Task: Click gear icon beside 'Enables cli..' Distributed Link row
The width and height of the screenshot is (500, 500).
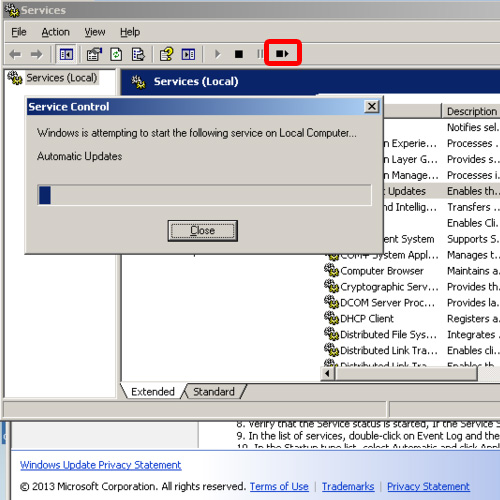Action: tap(331, 350)
